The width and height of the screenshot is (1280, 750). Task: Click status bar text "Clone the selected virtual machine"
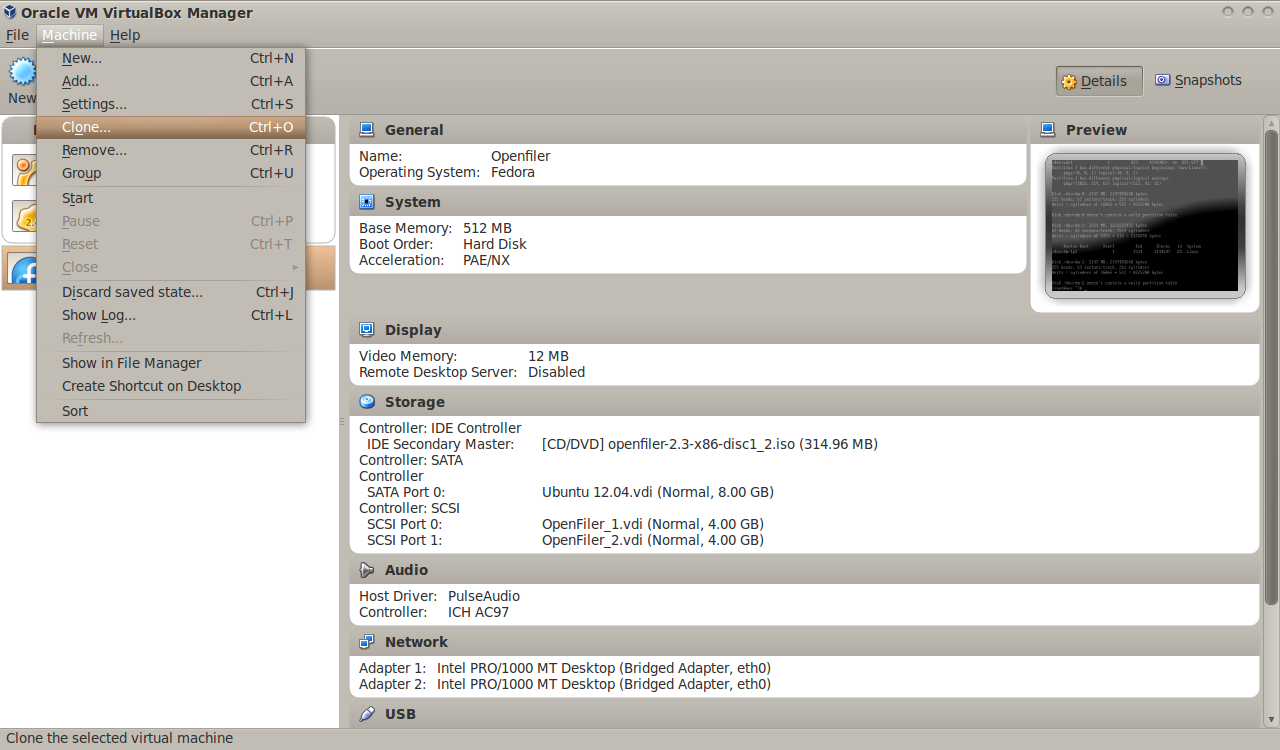coord(119,738)
